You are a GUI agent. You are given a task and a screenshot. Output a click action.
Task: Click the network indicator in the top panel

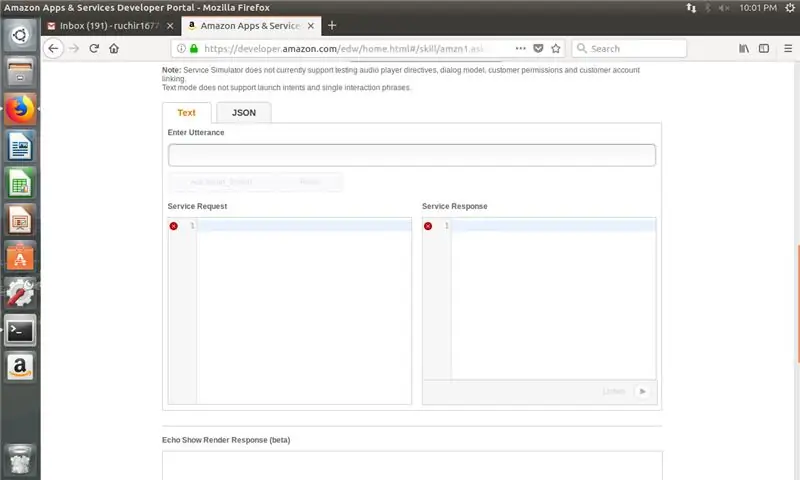691,8
